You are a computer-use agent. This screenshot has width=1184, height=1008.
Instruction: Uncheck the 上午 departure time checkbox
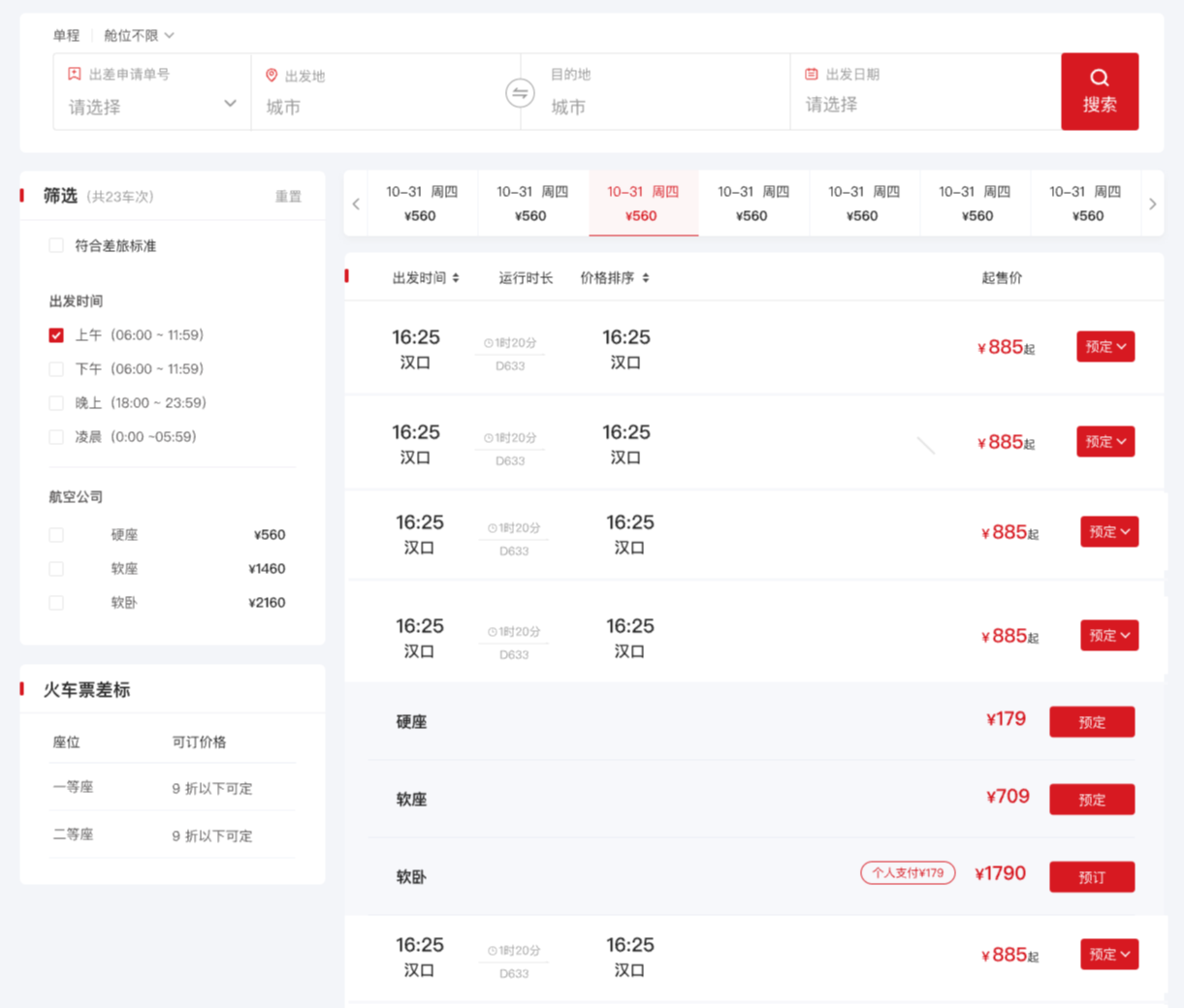[x=56, y=335]
